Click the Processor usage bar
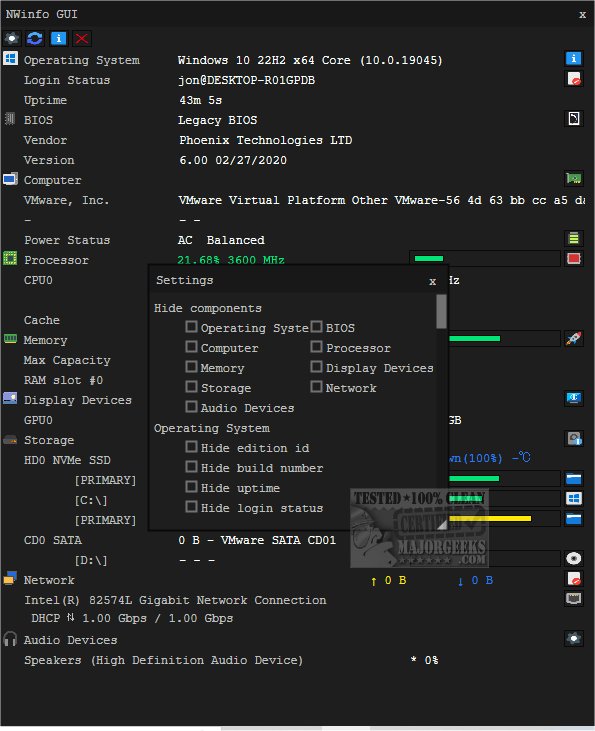 click(x=485, y=258)
